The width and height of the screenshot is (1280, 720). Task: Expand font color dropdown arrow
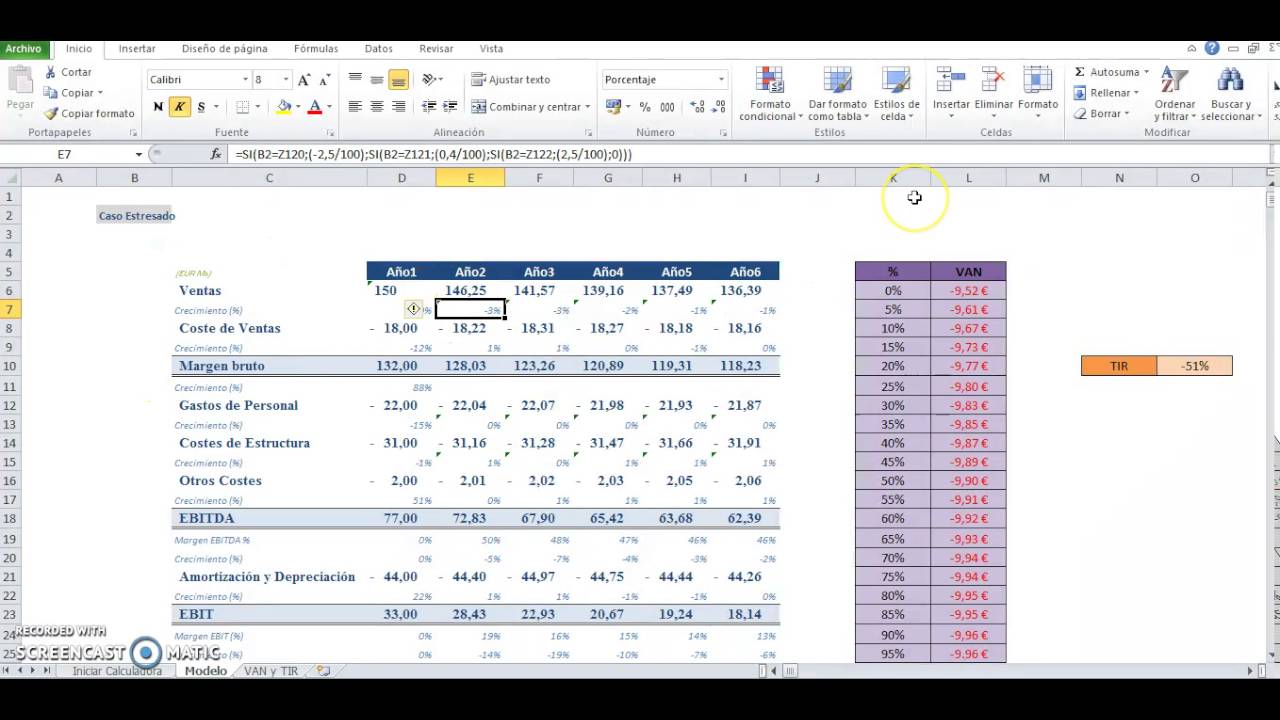329,107
